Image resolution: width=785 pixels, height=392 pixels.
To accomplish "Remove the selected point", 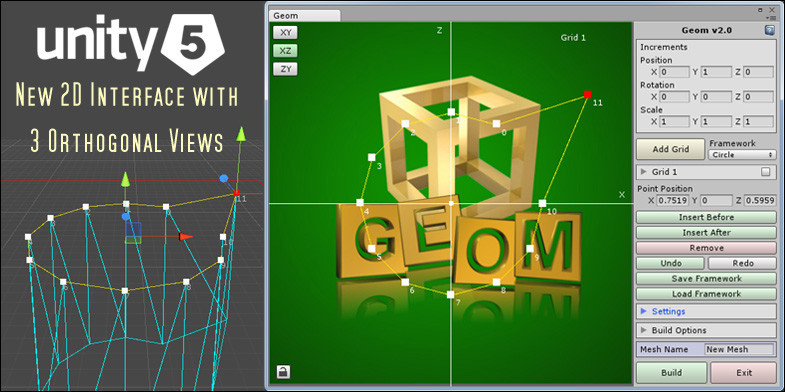I will [706, 248].
